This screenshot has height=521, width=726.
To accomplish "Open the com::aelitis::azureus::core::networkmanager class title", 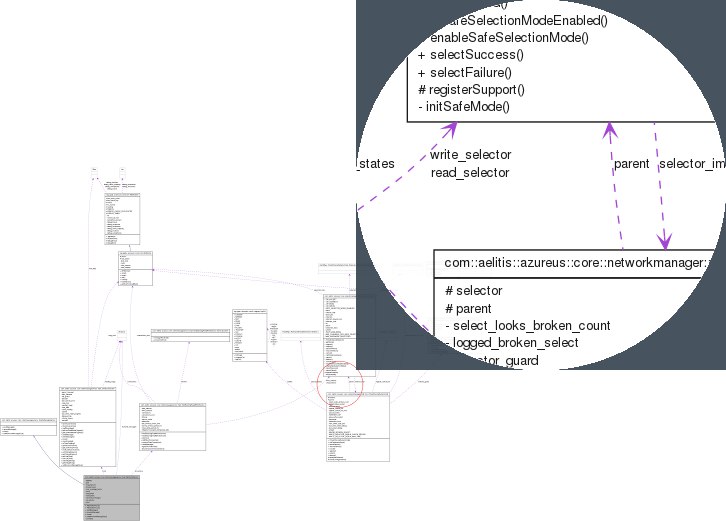I will pyautogui.click(x=577, y=263).
